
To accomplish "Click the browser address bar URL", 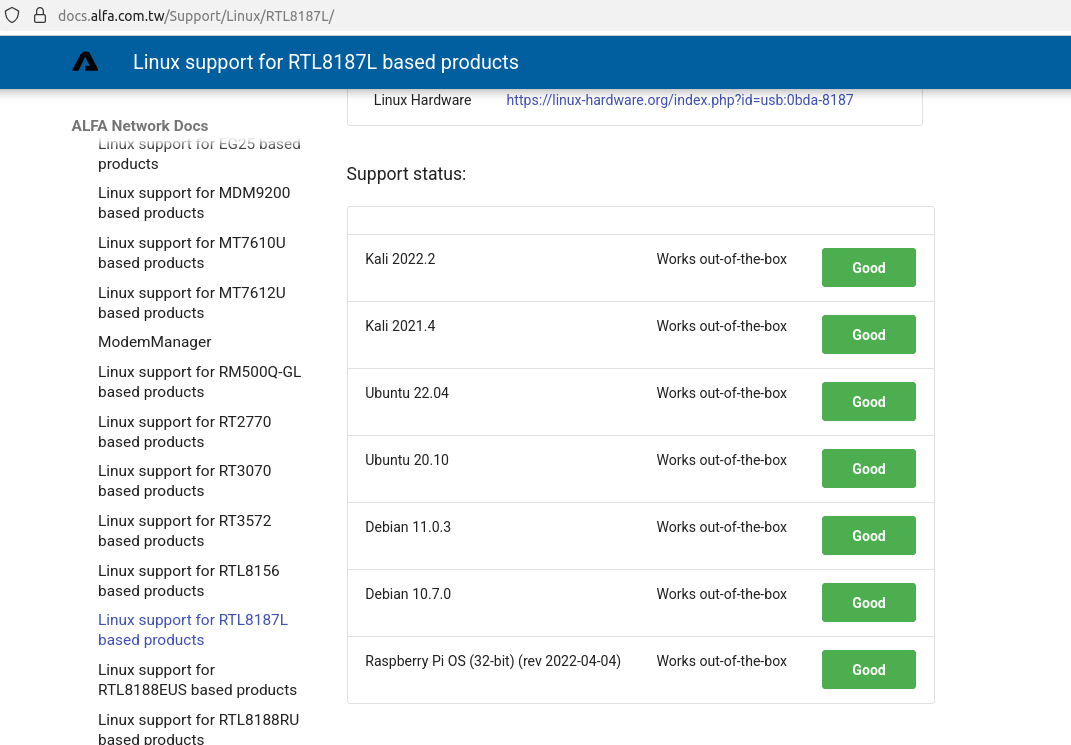I will point(195,16).
